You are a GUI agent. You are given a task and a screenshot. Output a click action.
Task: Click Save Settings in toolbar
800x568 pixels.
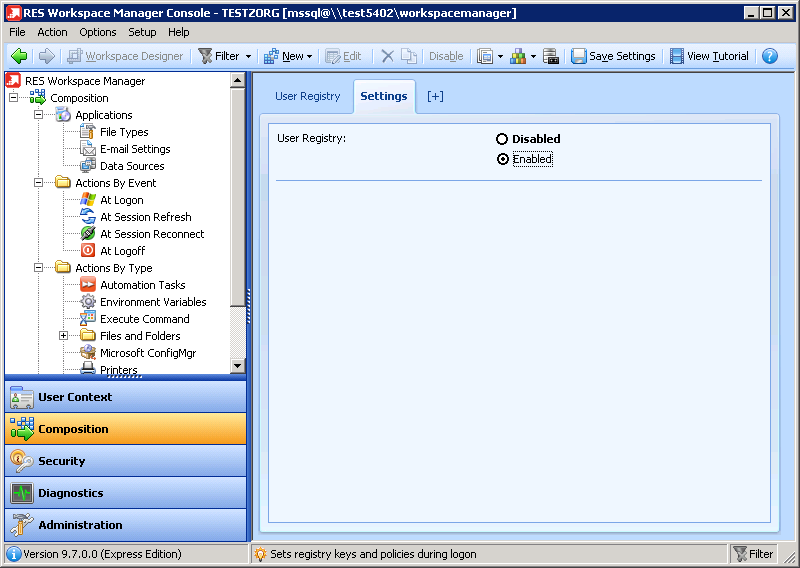tap(613, 56)
